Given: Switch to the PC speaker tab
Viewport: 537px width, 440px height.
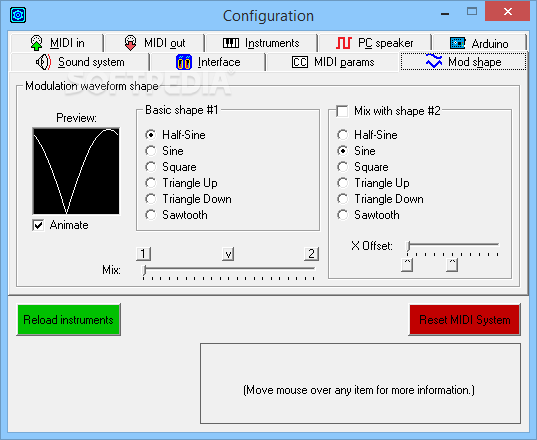Looking at the screenshot, I should 374,43.
